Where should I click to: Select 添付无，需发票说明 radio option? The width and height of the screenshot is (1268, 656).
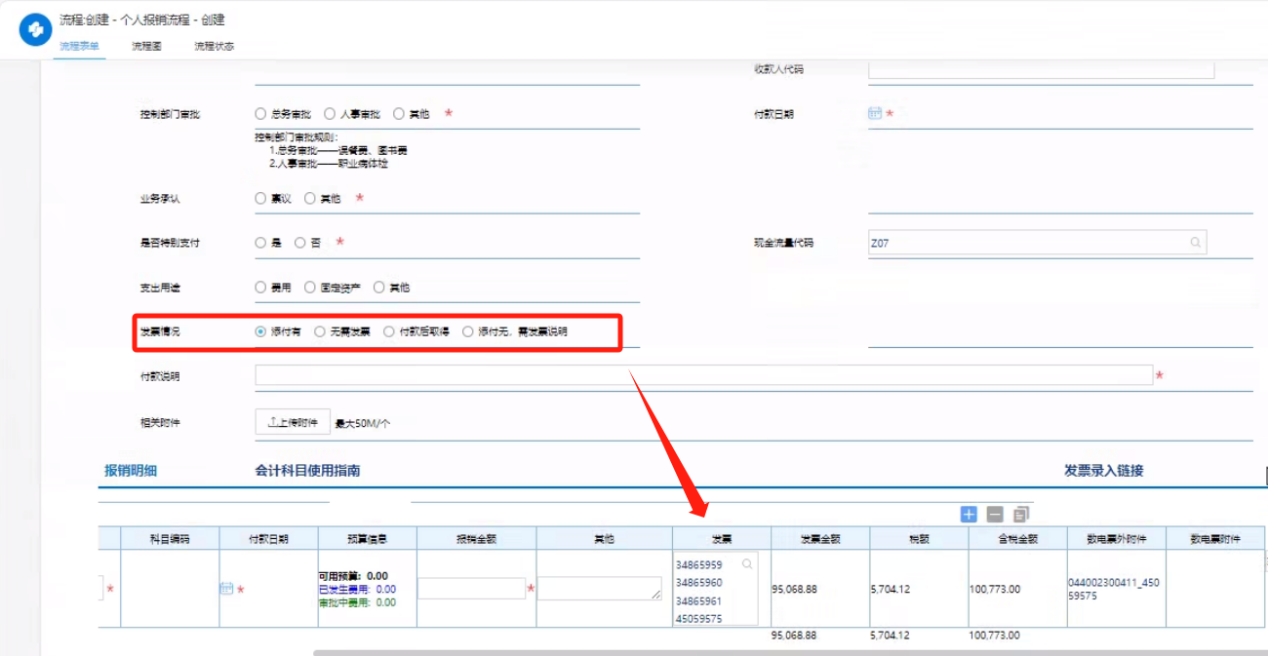[468, 331]
